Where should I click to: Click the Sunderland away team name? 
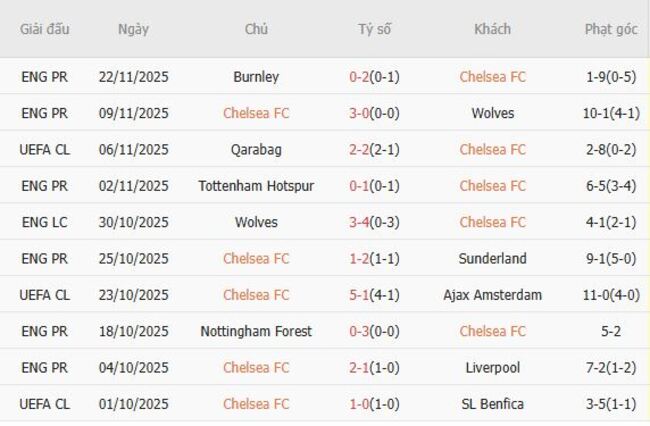click(x=492, y=259)
